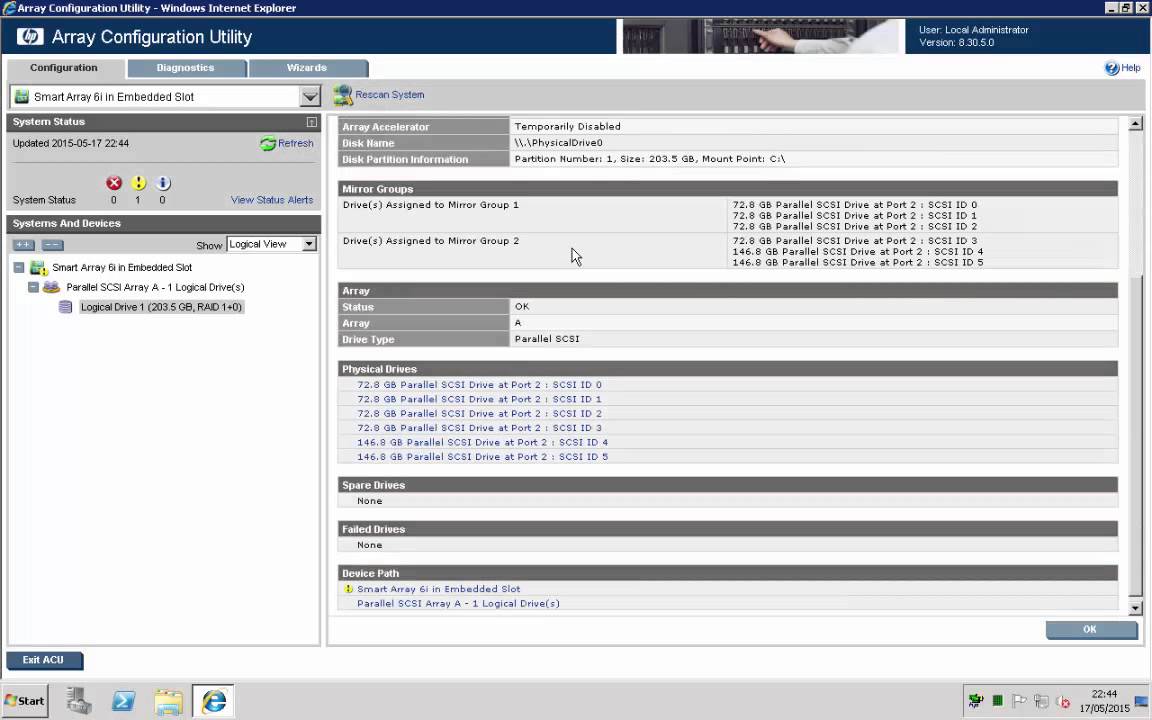Click the action center flag tray icon

(x=1019, y=702)
